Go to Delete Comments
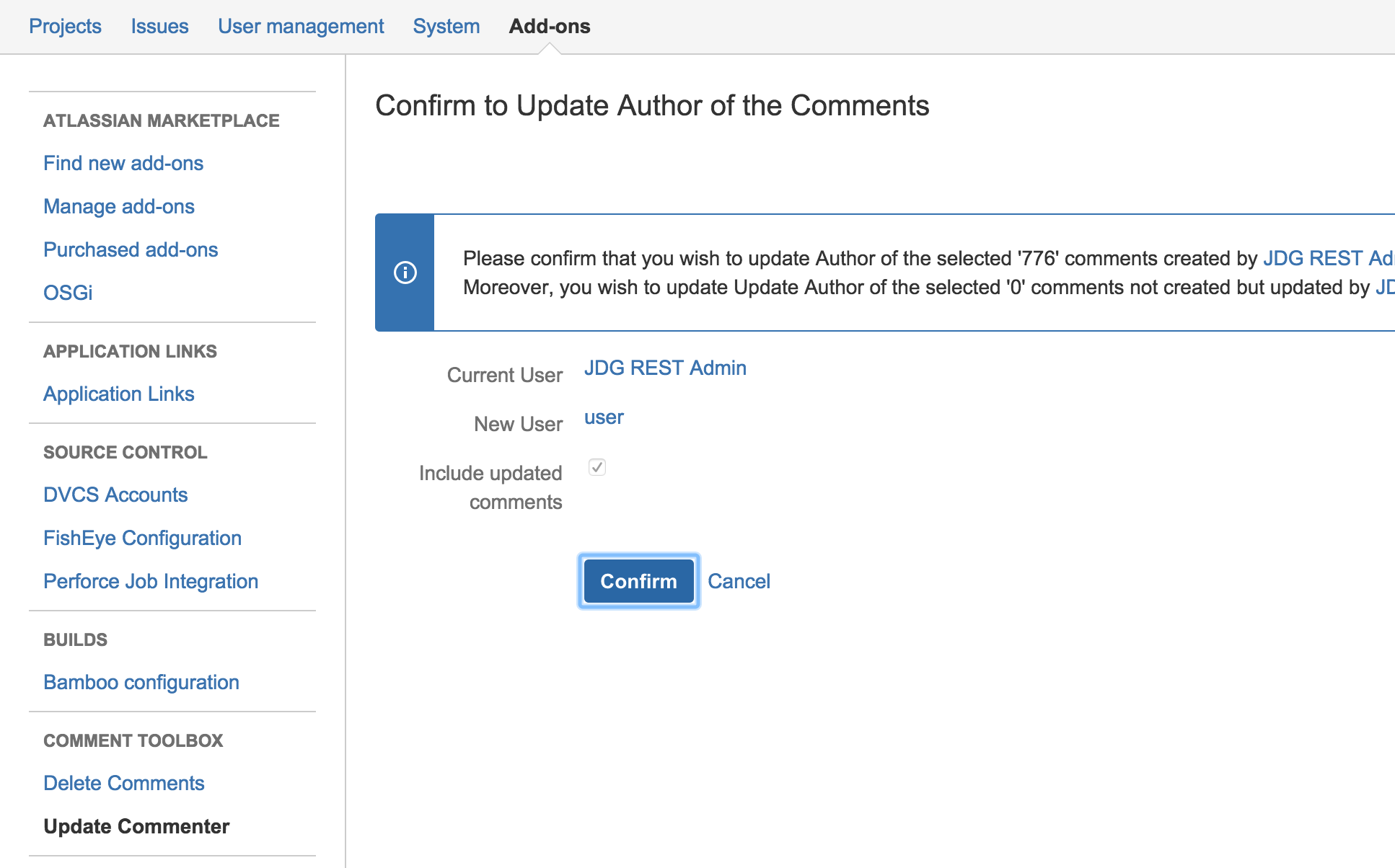 (124, 783)
